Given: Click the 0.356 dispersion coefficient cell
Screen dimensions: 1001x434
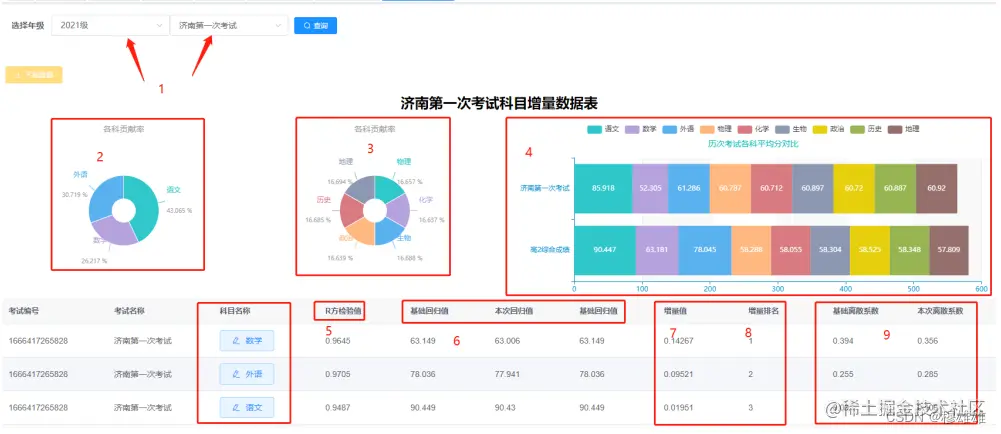Looking at the screenshot, I should coord(928,341).
